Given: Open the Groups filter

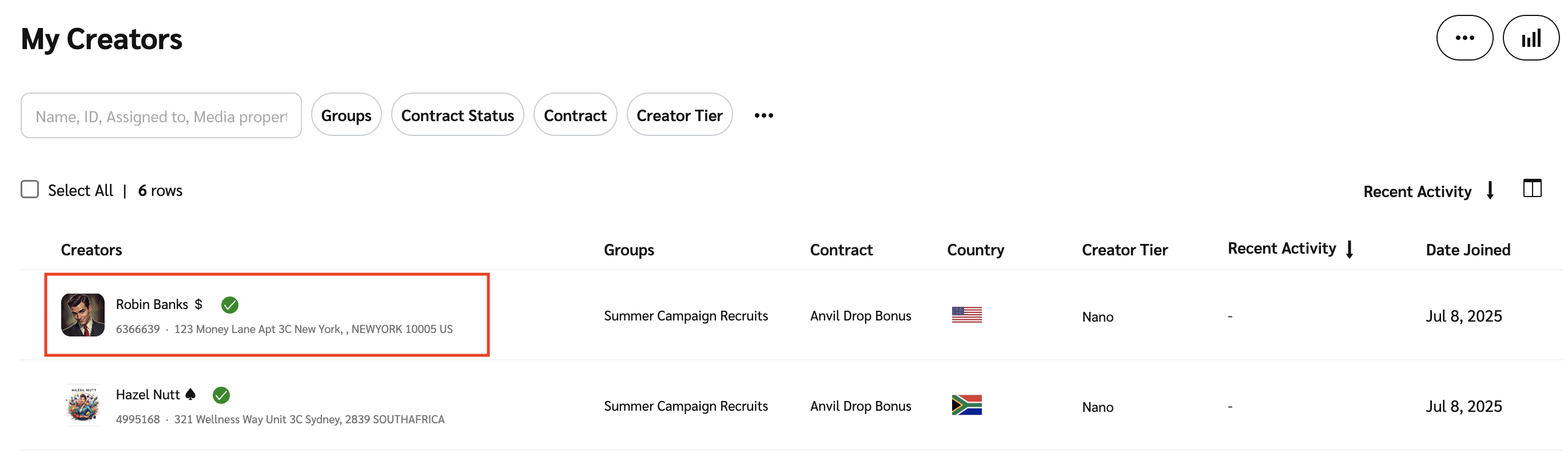Looking at the screenshot, I should click(x=347, y=114).
